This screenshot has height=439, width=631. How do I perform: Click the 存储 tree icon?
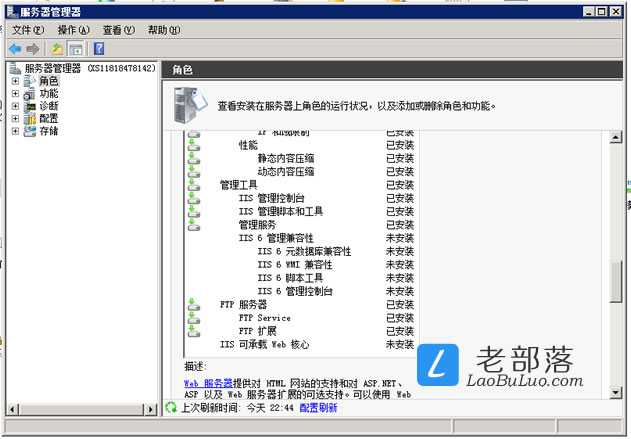(29, 131)
